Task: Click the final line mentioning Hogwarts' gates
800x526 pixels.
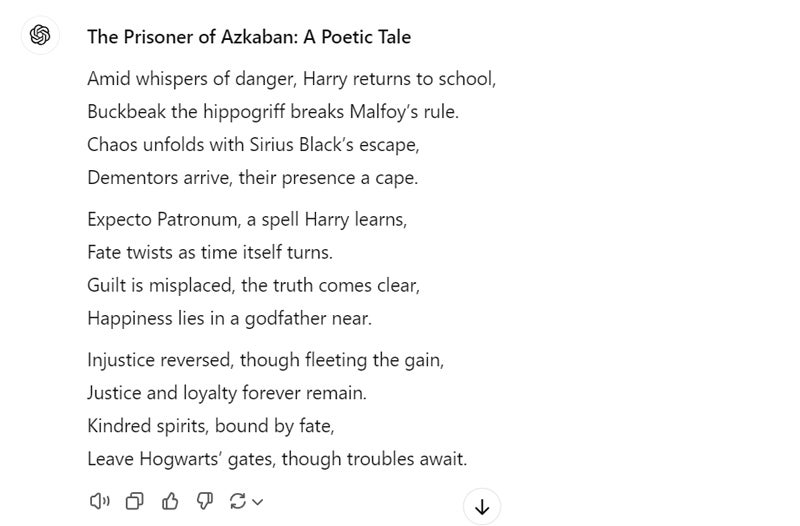Action: pos(277,459)
